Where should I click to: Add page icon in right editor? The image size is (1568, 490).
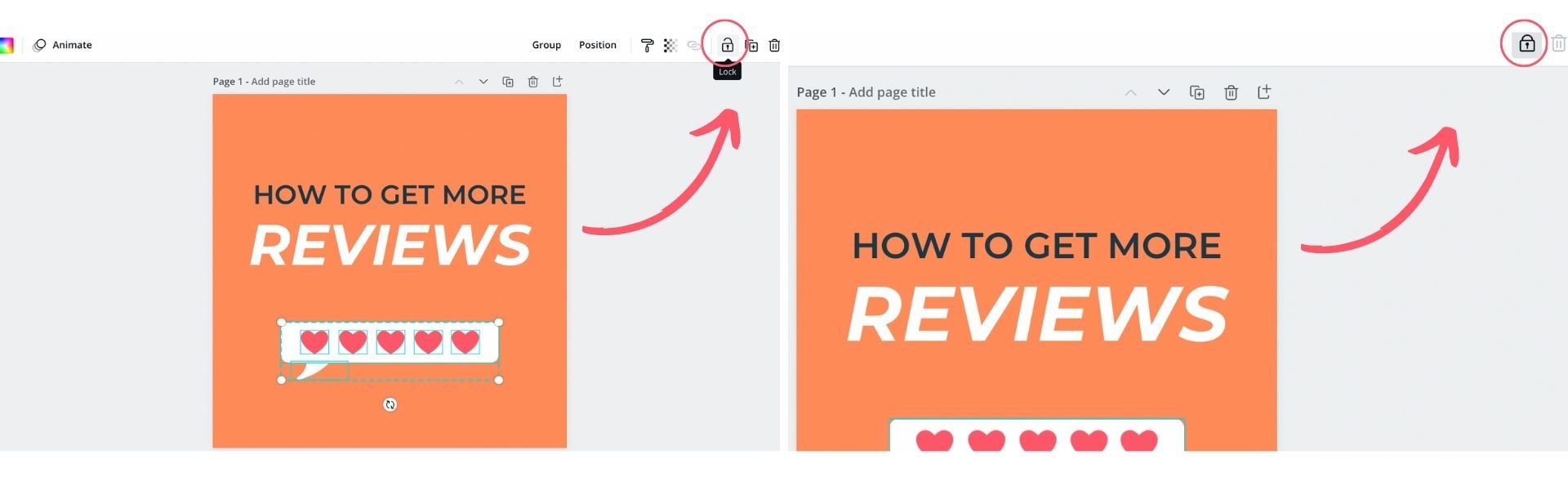coord(1264,92)
